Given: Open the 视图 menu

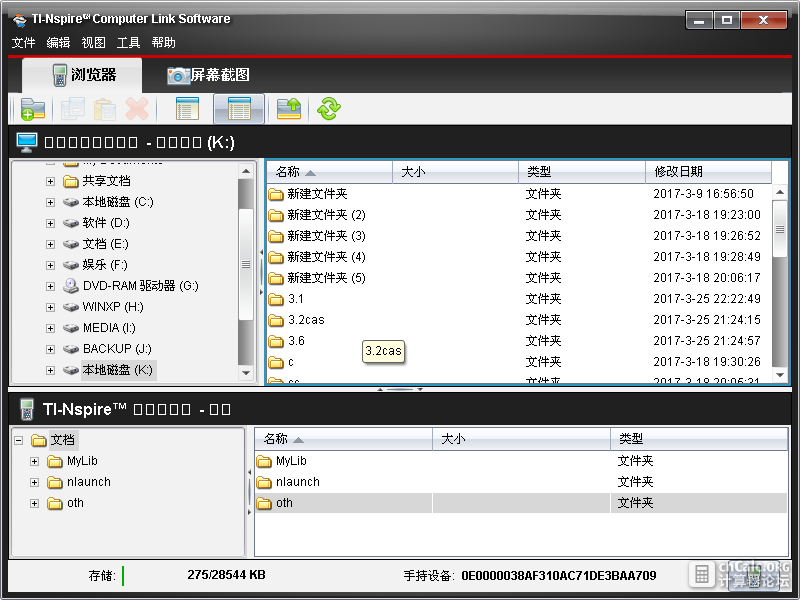Looking at the screenshot, I should (x=93, y=43).
